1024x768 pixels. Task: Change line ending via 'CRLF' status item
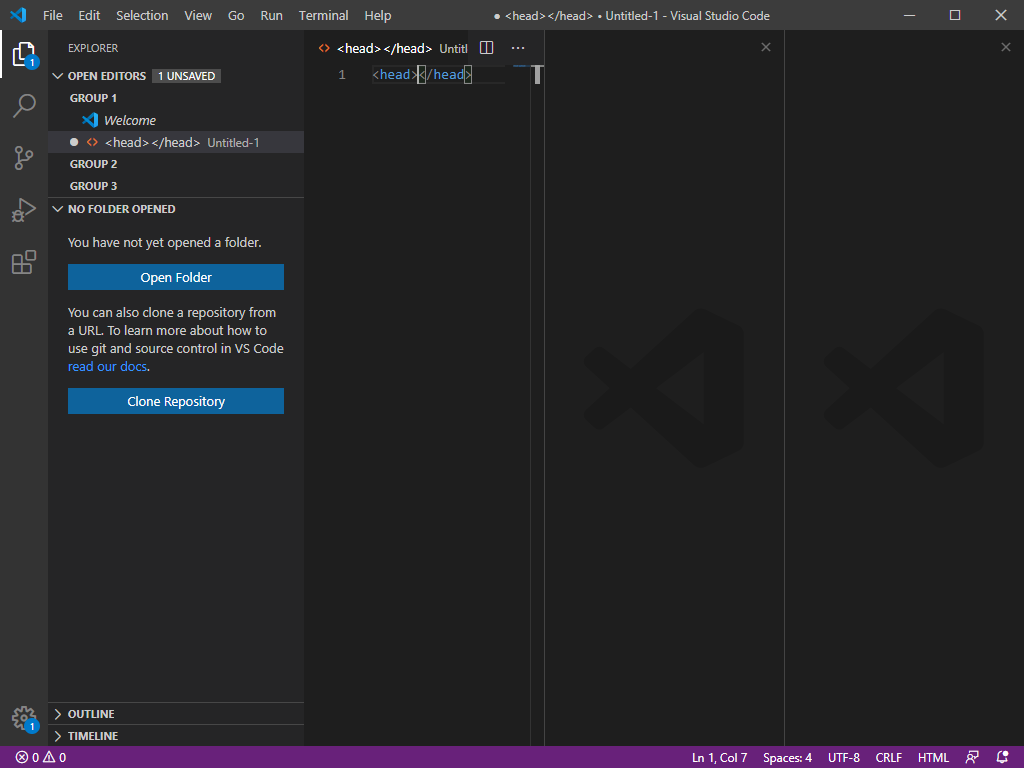pyautogui.click(x=889, y=758)
